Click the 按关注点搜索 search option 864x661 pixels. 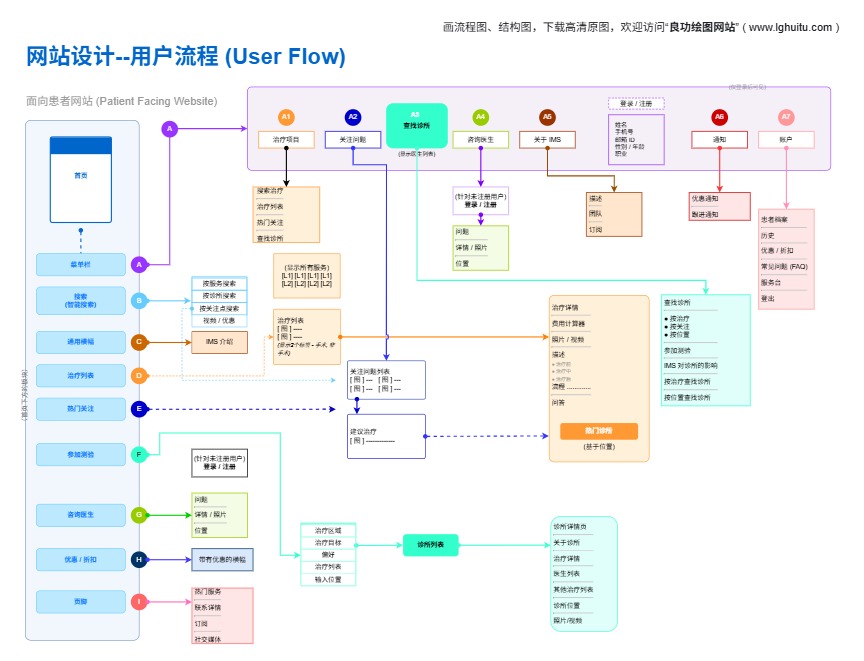pos(219,308)
